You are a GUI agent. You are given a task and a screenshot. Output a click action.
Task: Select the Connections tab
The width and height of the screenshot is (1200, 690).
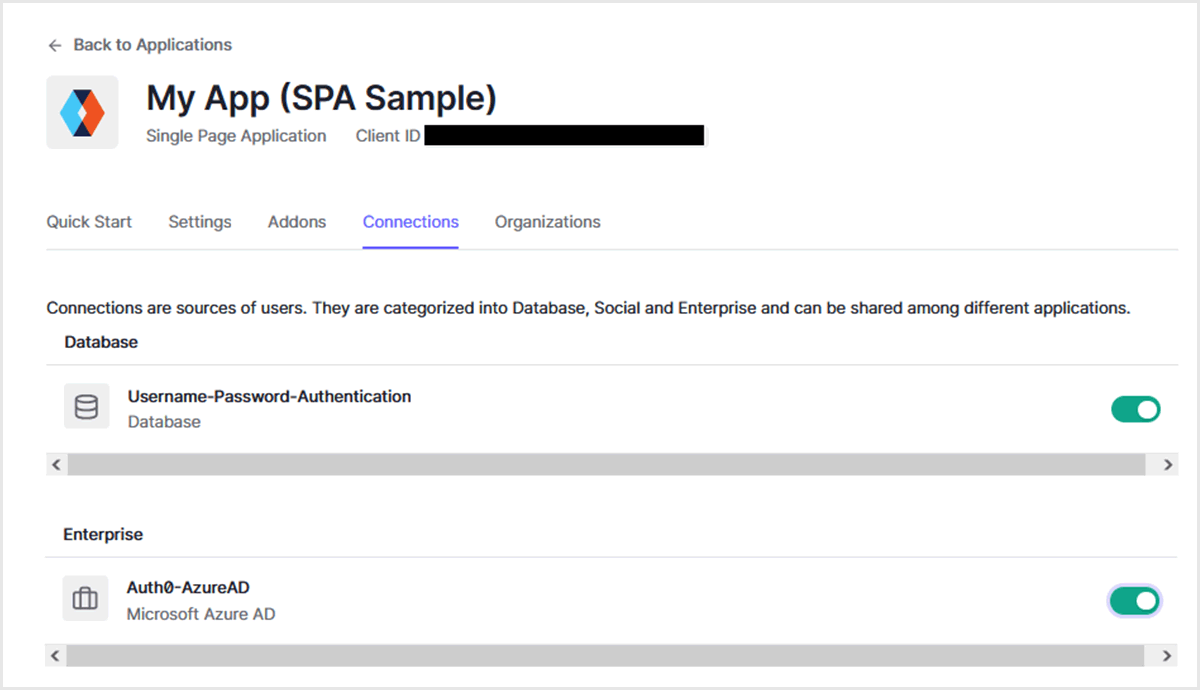pos(411,222)
